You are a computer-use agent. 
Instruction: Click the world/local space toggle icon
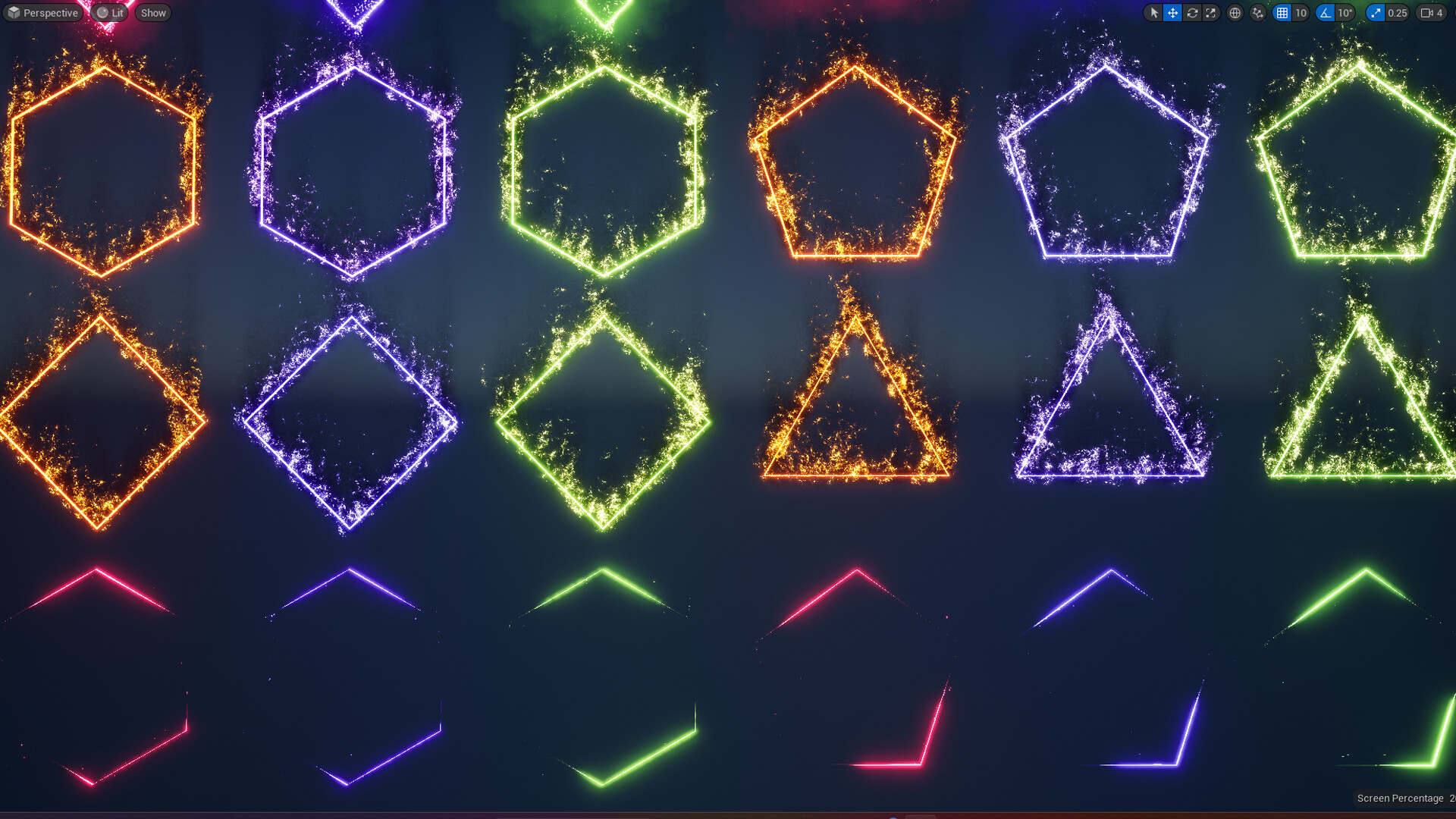tap(1234, 12)
